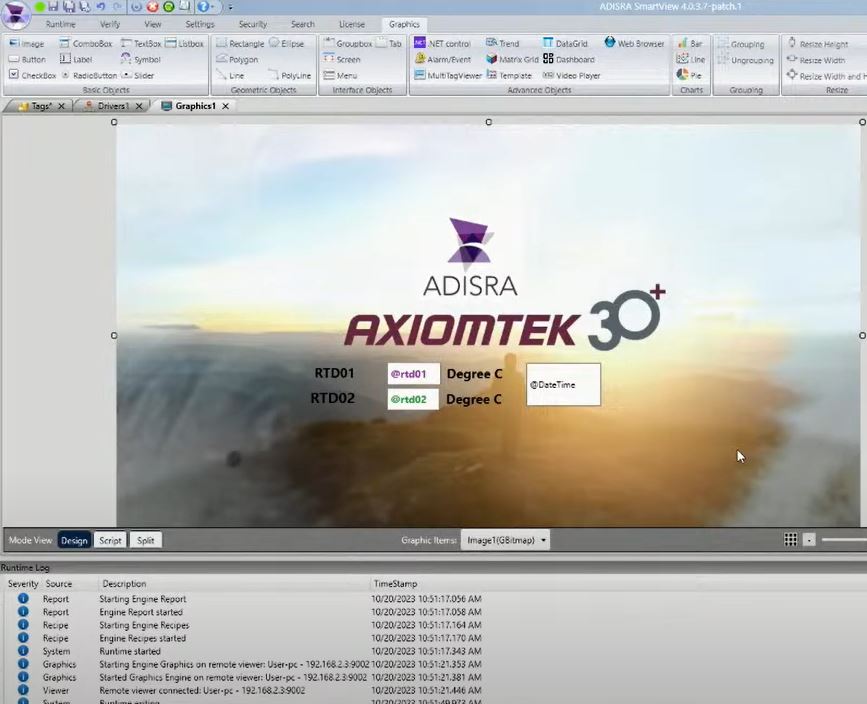Insert a Video Player object

[x=571, y=75]
